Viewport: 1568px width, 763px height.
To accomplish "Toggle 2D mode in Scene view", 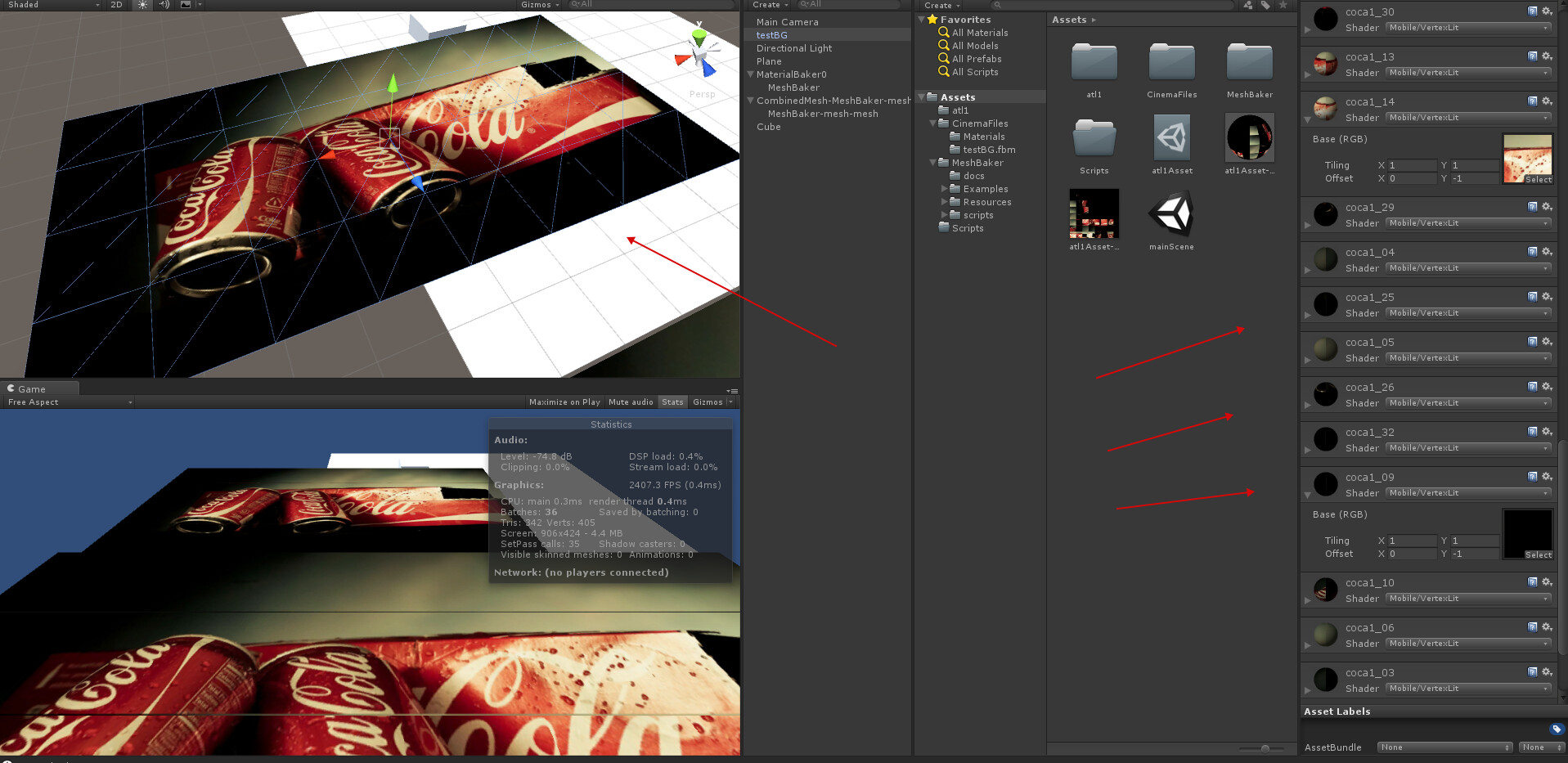I will 115,5.
